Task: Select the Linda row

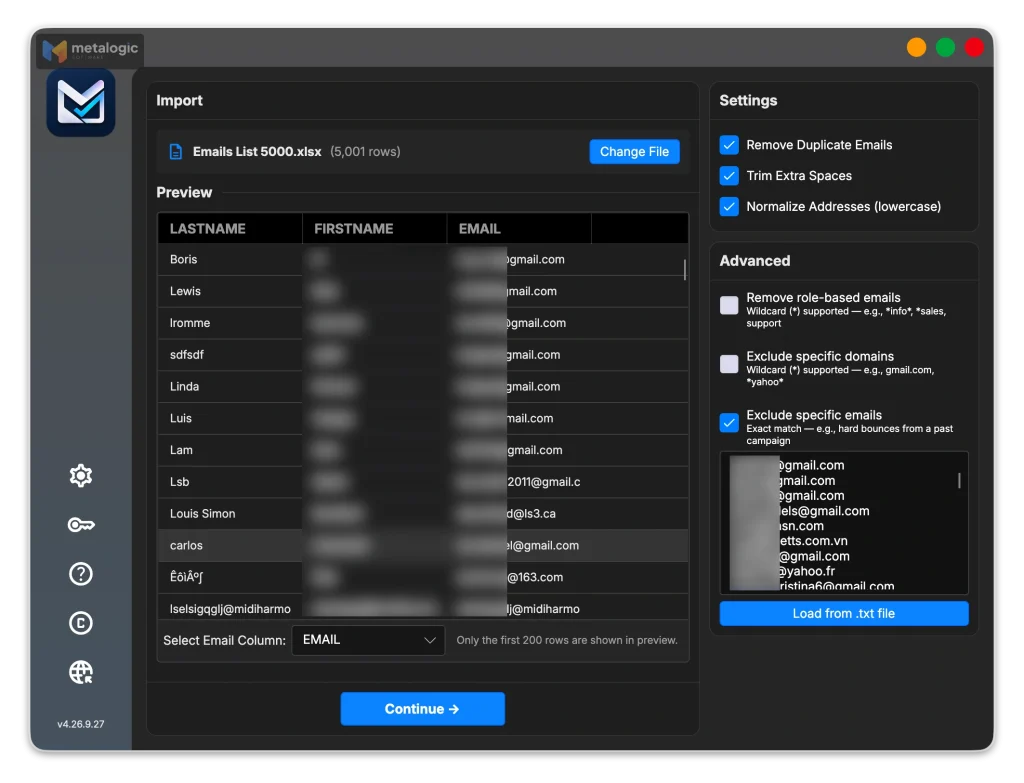Action: [423, 387]
